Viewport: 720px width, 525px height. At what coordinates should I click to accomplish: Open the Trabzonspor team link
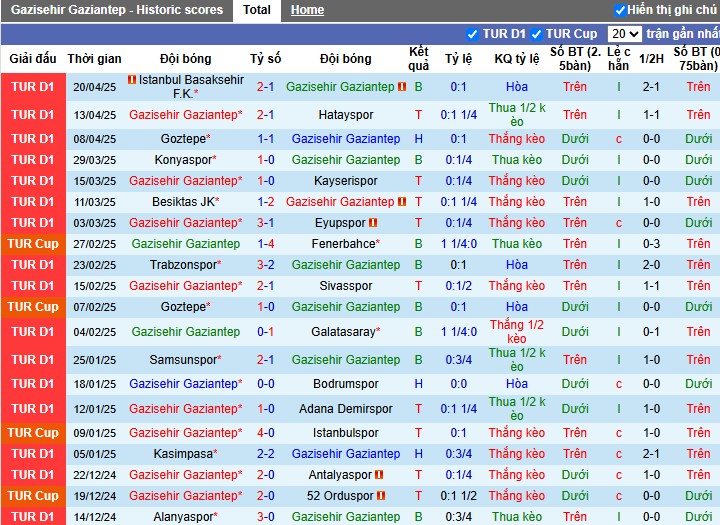coord(183,265)
